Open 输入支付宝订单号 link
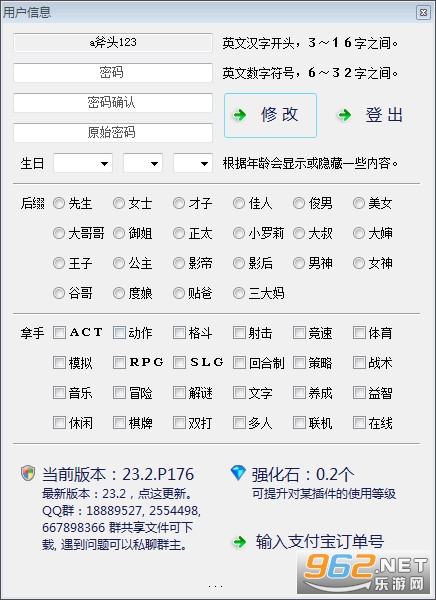436x600 pixels. click(x=320, y=542)
